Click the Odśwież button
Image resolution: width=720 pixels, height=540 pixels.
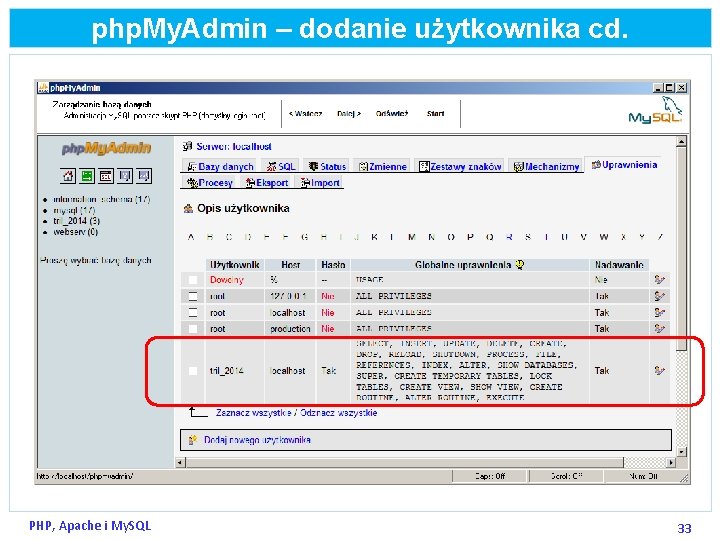click(x=392, y=113)
